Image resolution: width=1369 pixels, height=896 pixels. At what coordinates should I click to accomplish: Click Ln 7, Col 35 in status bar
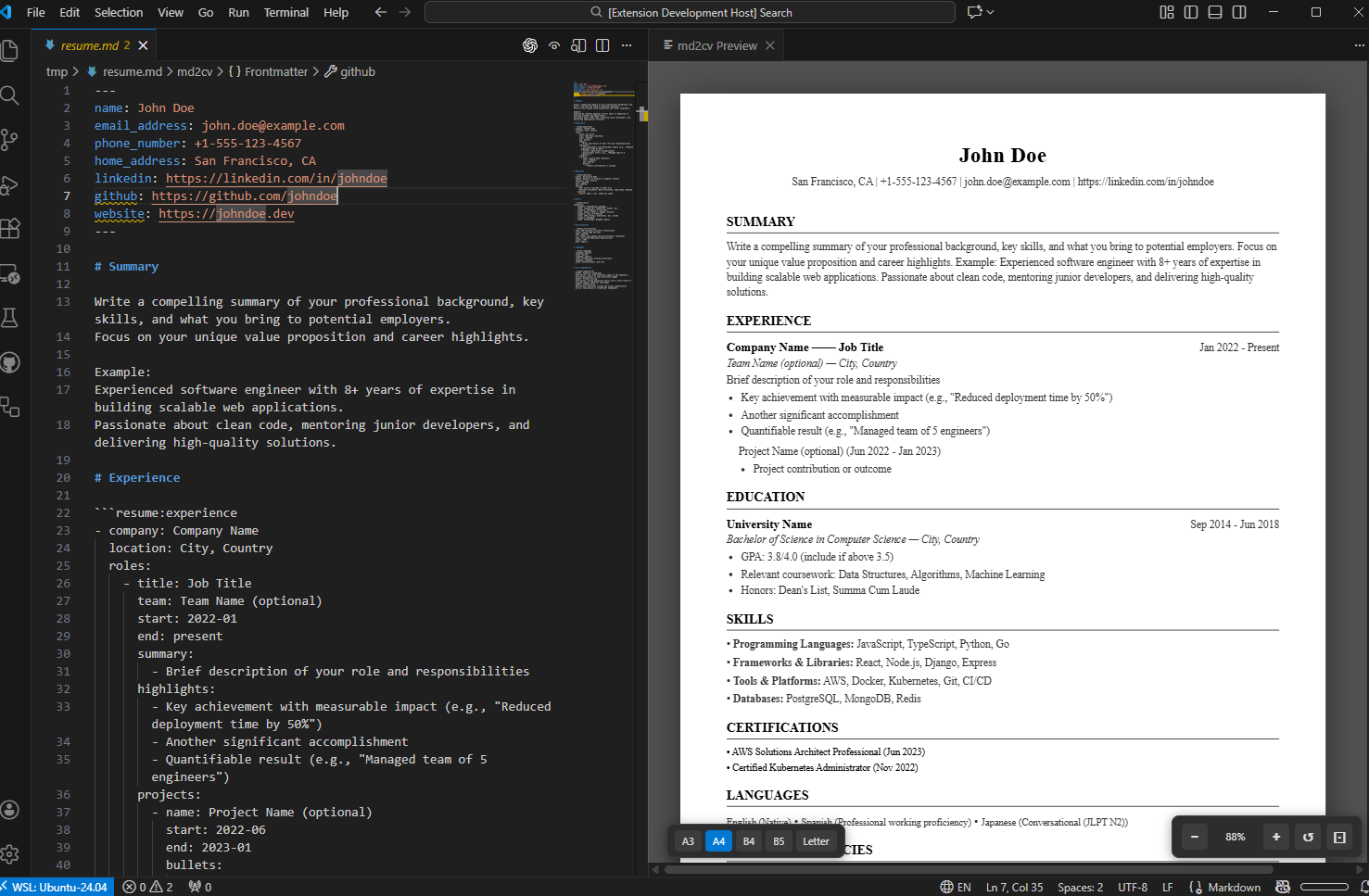[1015, 887]
